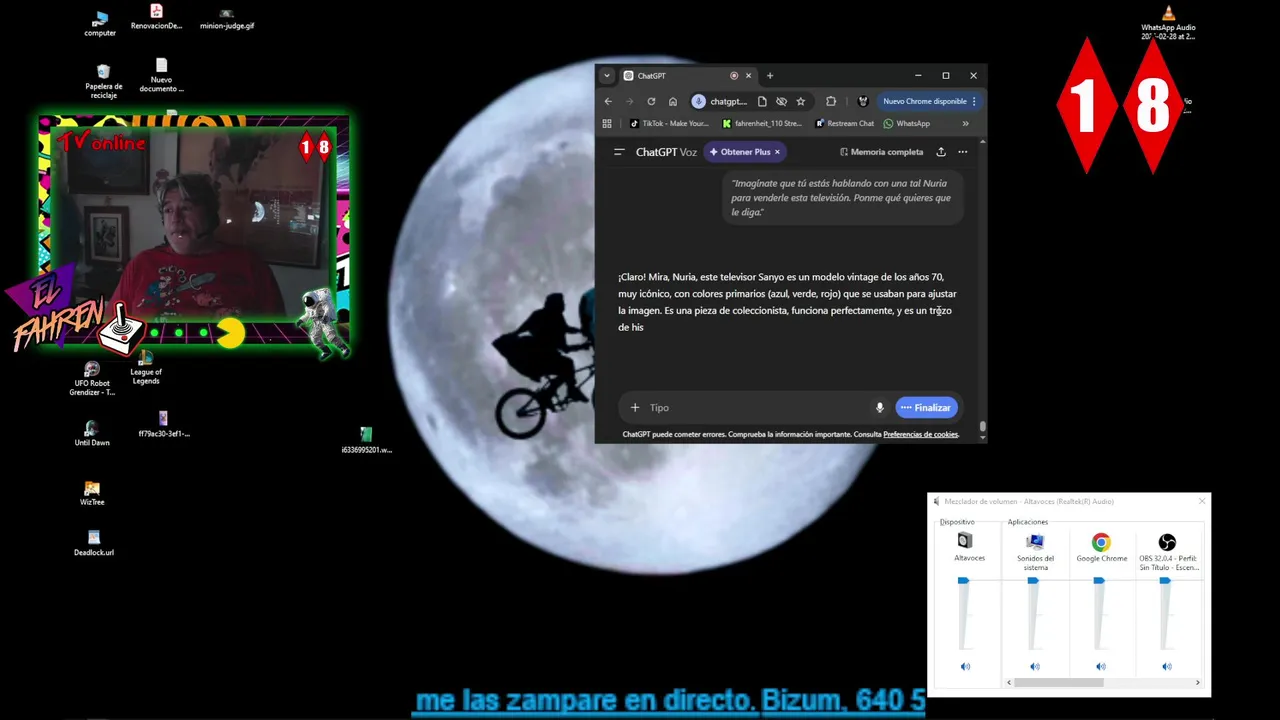The width and height of the screenshot is (1280, 720).
Task: Open the tab search dropdown arrow
Action: [606, 76]
